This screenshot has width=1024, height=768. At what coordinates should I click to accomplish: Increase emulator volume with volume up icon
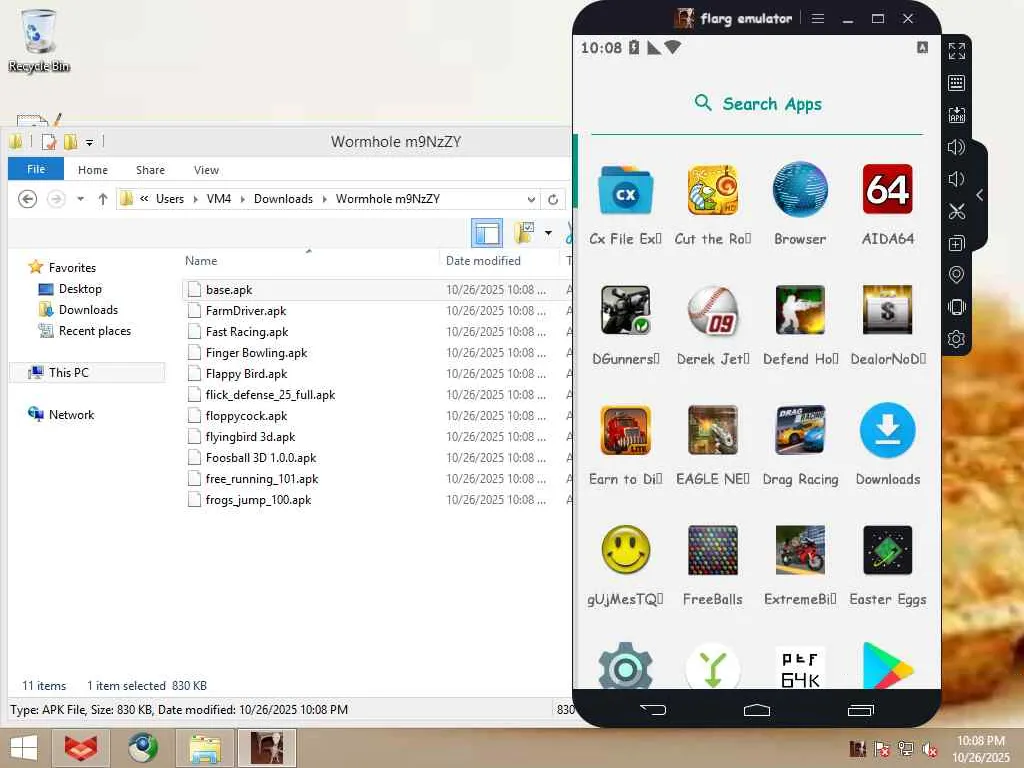(x=957, y=147)
